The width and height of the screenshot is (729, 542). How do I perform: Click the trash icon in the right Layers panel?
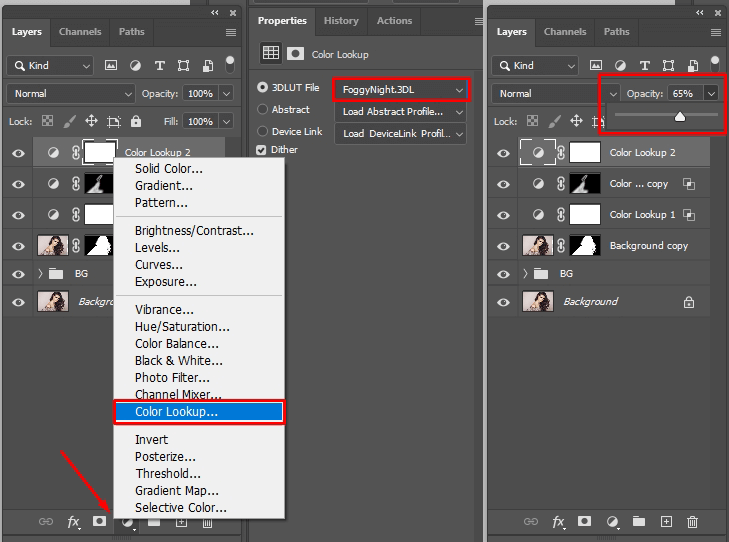692,522
